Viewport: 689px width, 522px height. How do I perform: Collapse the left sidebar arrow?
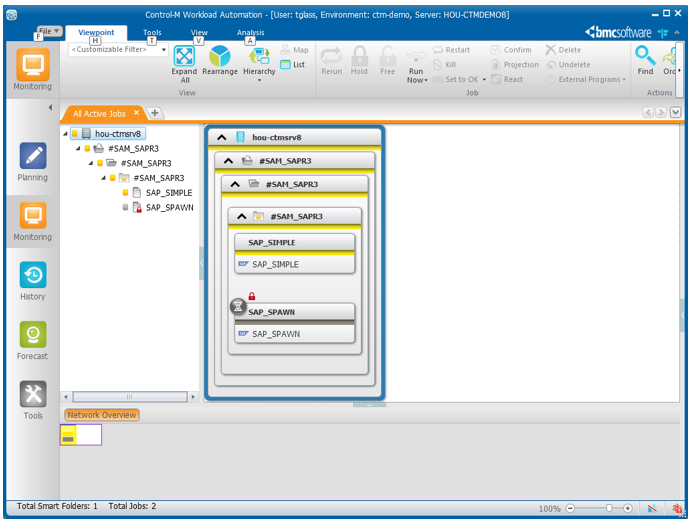(51, 107)
